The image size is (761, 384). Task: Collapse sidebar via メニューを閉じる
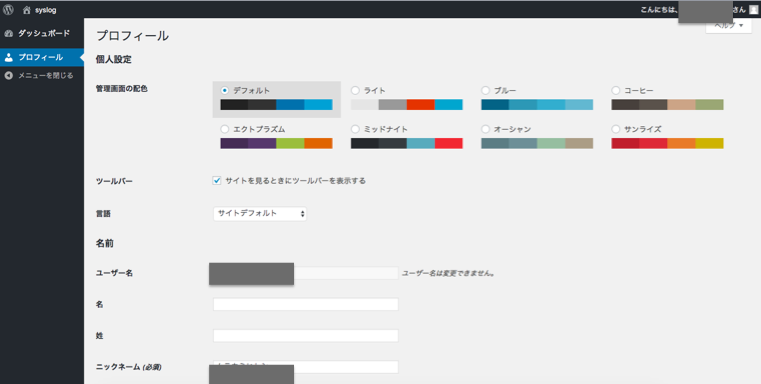click(x=46, y=76)
